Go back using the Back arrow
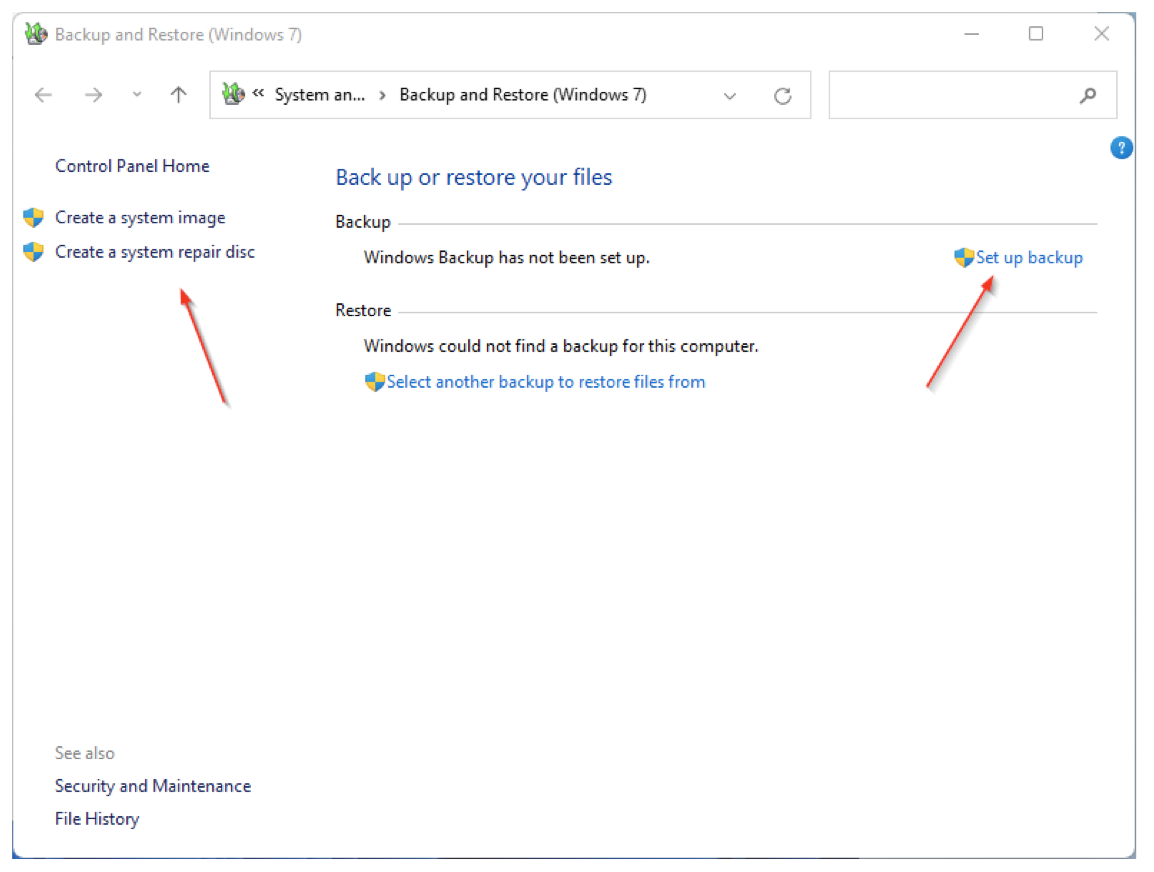The width and height of the screenshot is (1154, 872). (43, 95)
